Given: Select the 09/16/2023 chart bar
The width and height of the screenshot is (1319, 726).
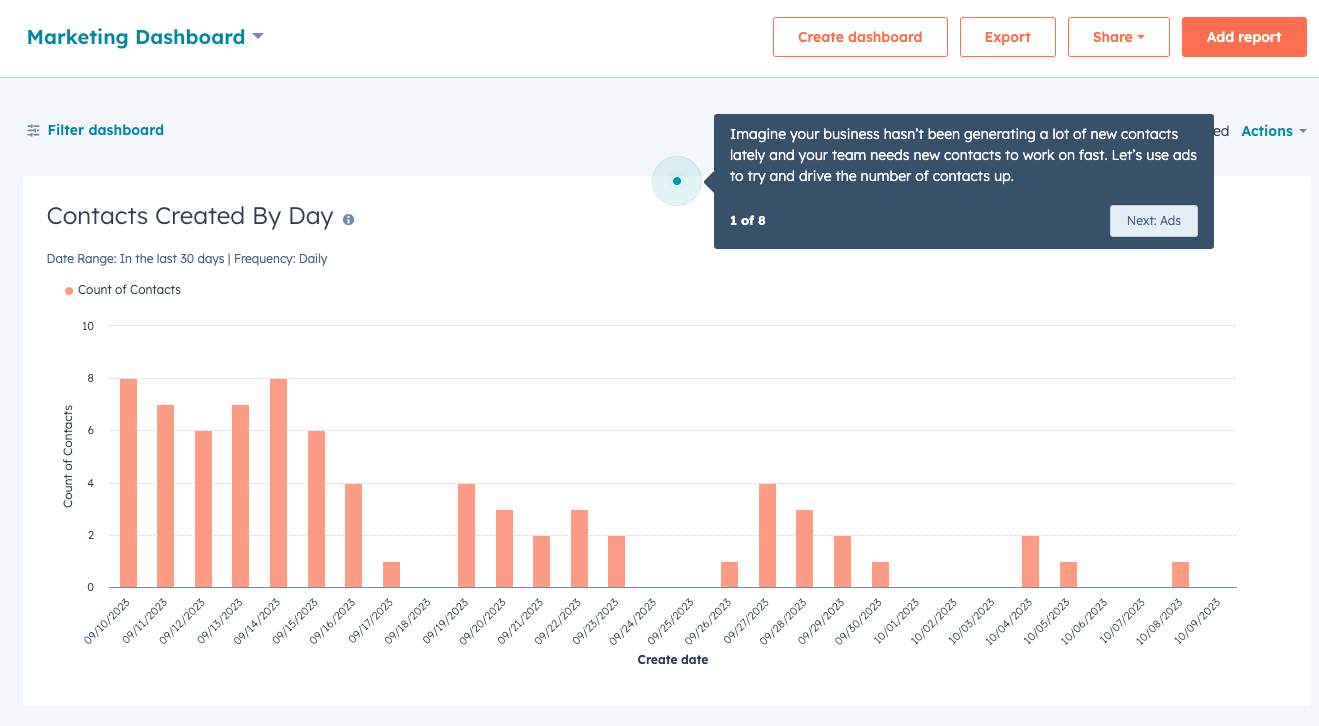Looking at the screenshot, I should click(x=353, y=535).
